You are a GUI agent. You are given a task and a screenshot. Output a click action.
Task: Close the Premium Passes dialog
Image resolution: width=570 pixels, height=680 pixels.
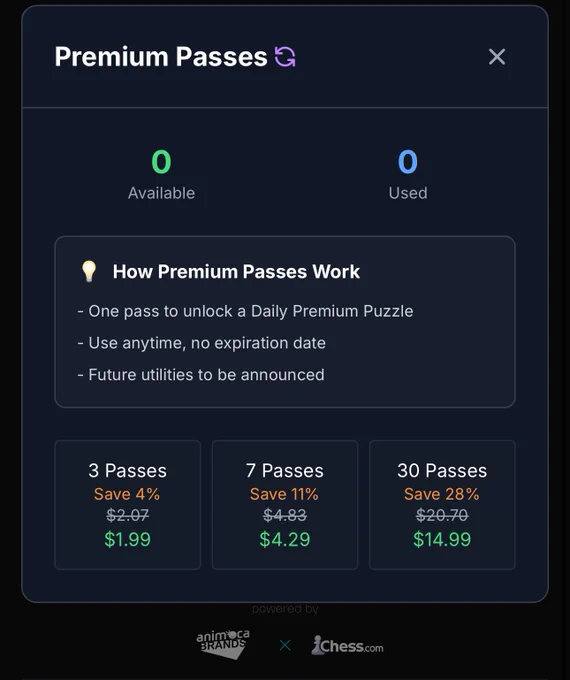tap(497, 57)
